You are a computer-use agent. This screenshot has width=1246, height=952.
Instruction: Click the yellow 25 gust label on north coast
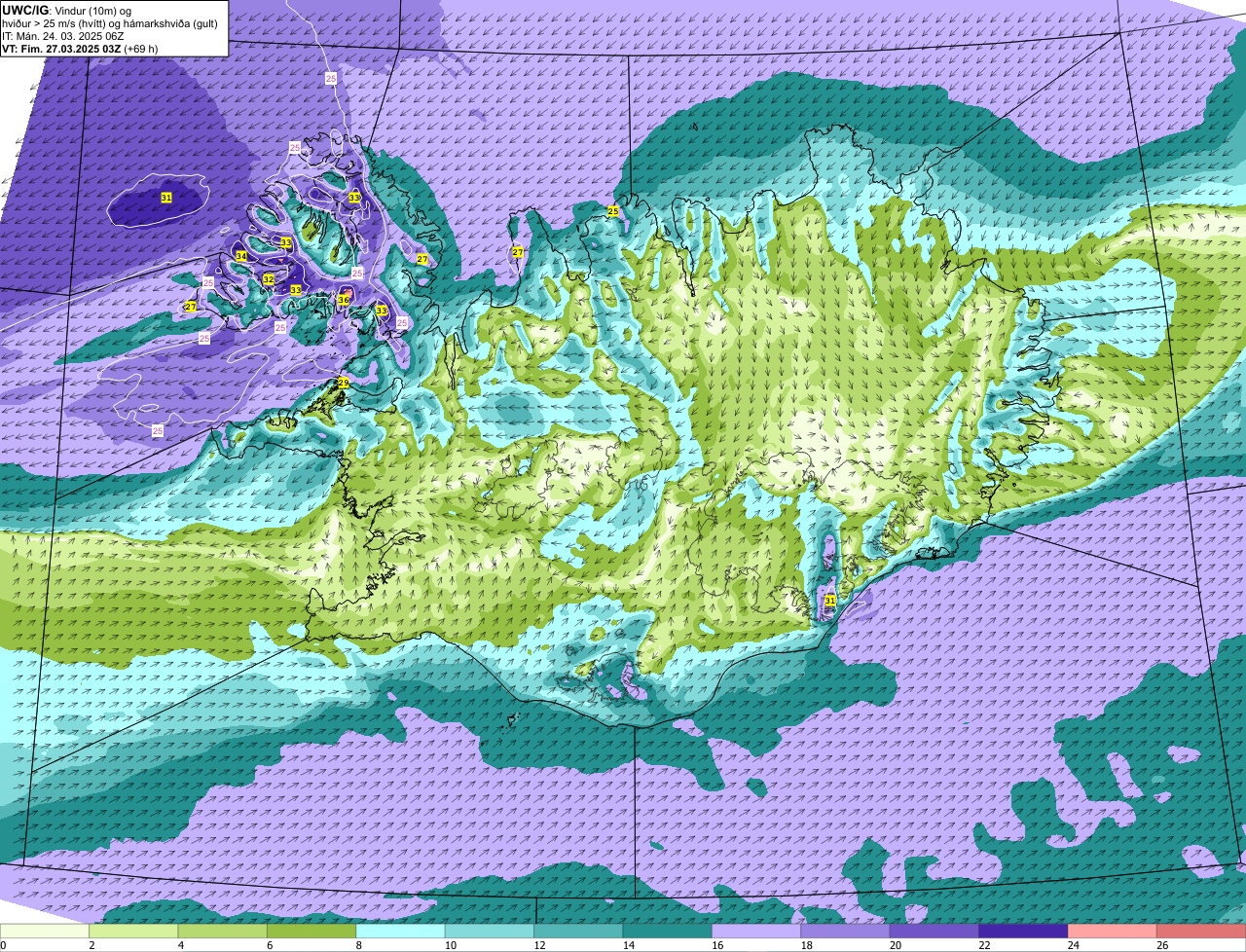coord(613,211)
